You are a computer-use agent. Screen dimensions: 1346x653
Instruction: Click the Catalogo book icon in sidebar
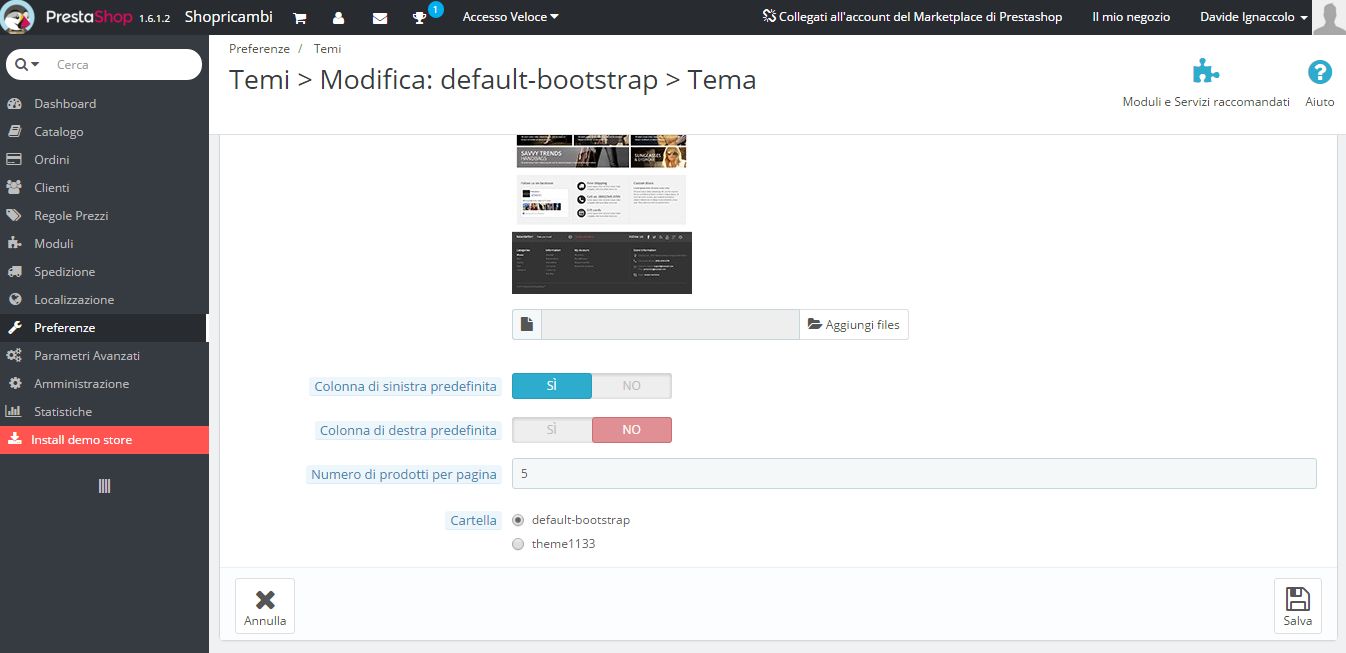pyautogui.click(x=15, y=132)
